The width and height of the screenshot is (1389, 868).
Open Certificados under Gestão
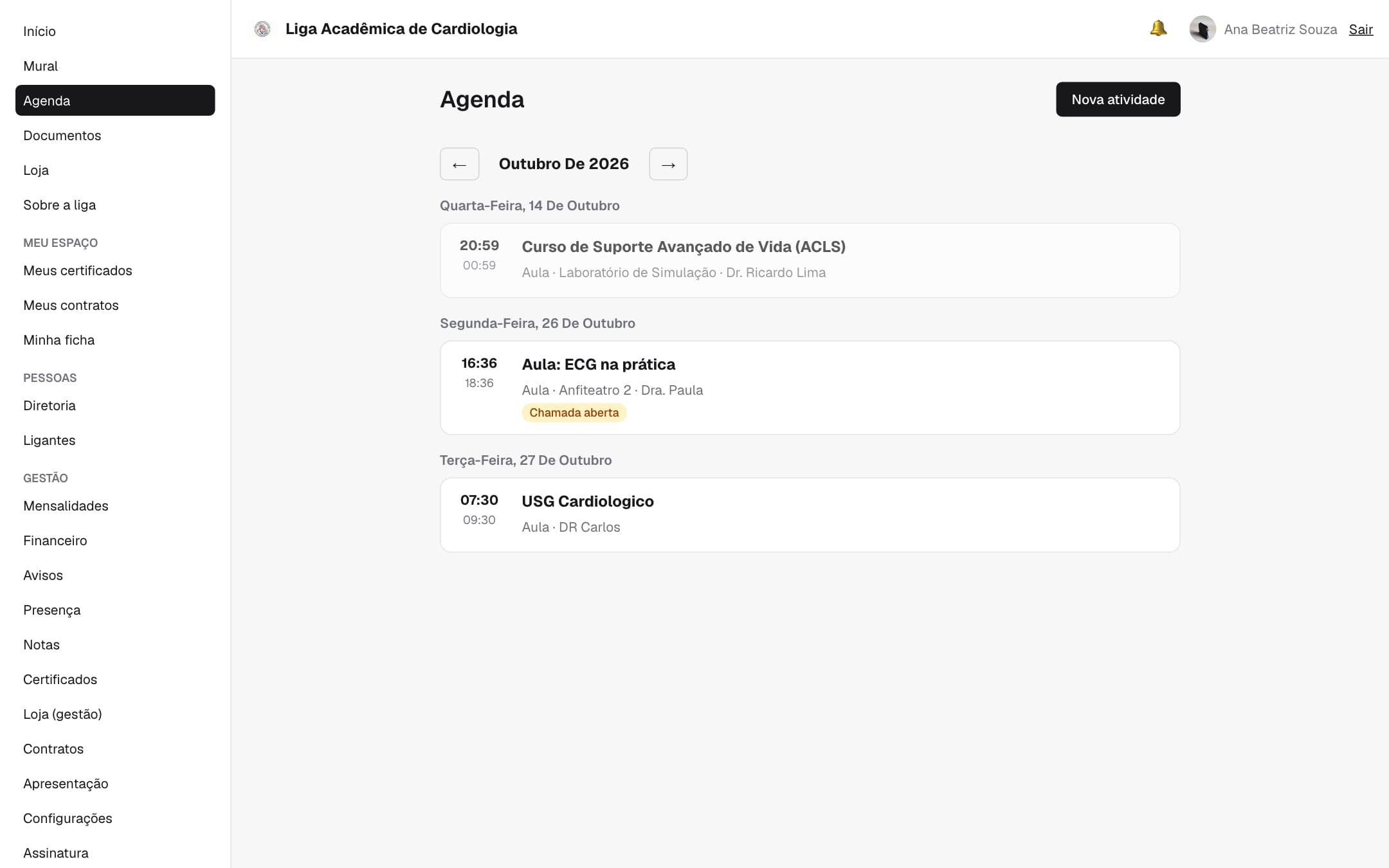pos(115,679)
